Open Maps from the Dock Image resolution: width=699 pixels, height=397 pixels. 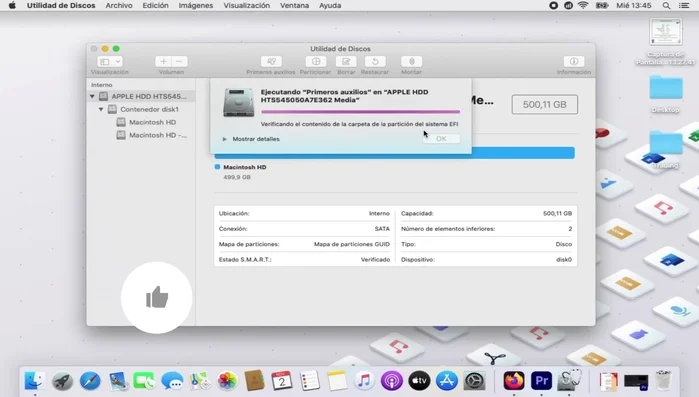coord(199,381)
